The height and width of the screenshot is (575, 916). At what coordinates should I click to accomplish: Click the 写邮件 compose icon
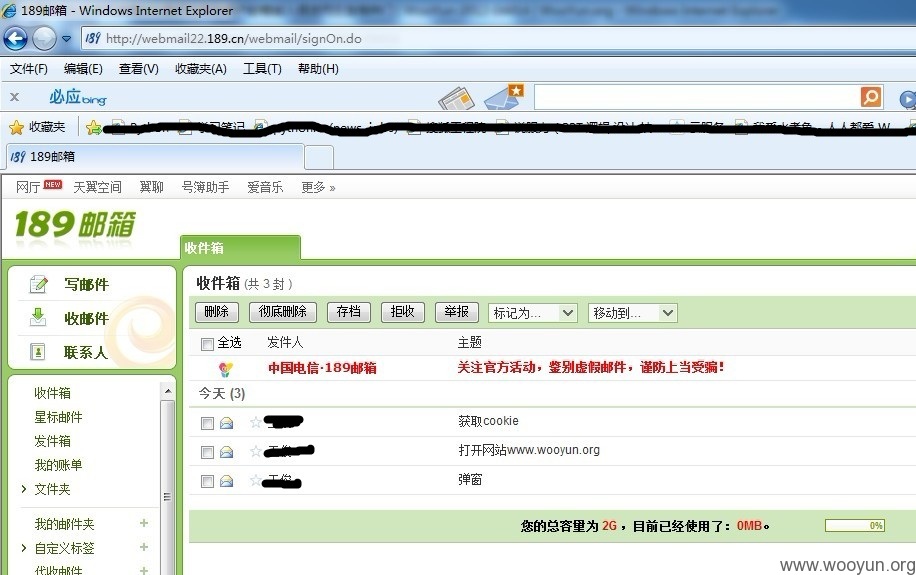coord(39,284)
